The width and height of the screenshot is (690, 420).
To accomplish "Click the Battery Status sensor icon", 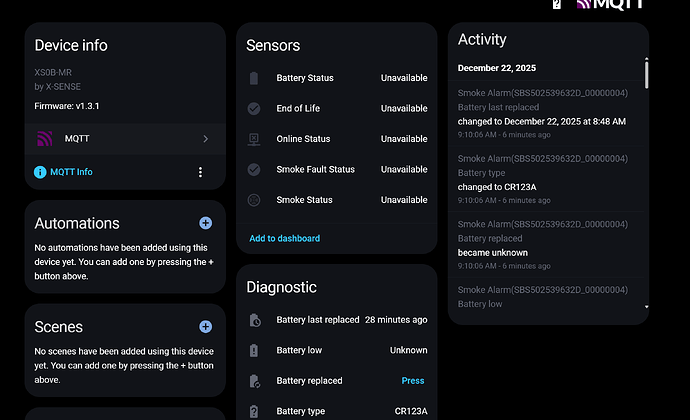I will 254,78.
